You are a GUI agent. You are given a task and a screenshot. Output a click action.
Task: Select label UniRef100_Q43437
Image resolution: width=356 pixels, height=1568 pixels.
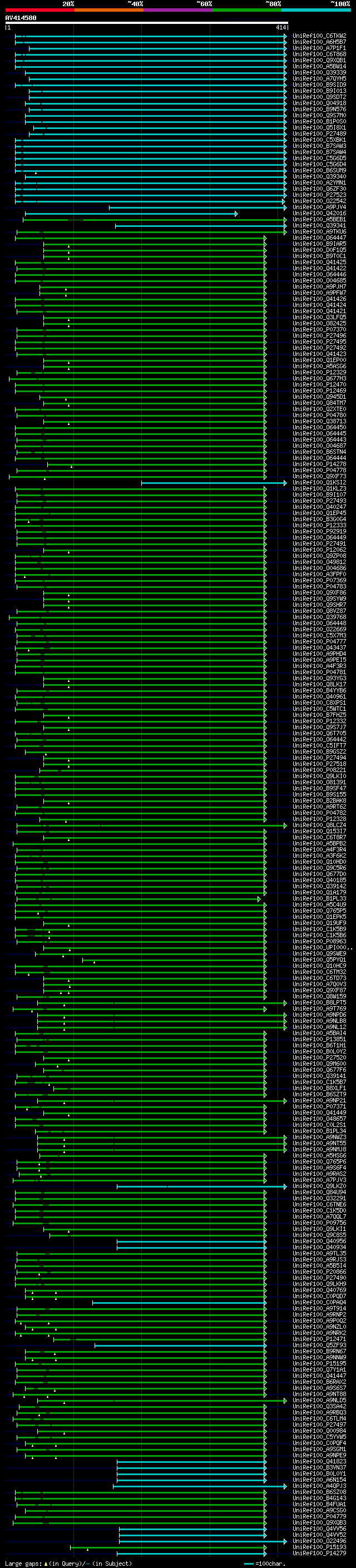pos(319,647)
